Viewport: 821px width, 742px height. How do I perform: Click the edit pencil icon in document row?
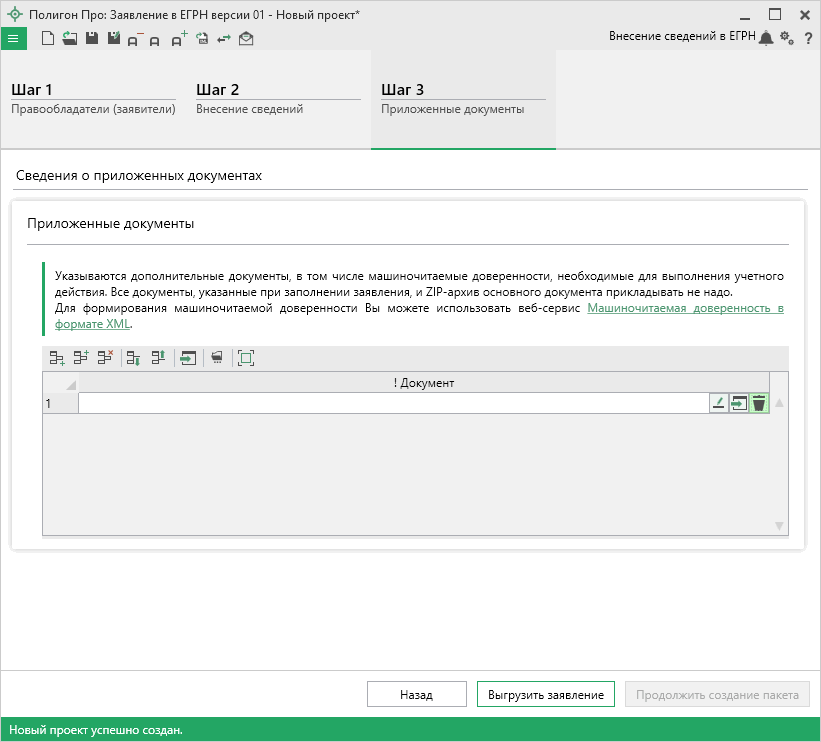click(718, 403)
